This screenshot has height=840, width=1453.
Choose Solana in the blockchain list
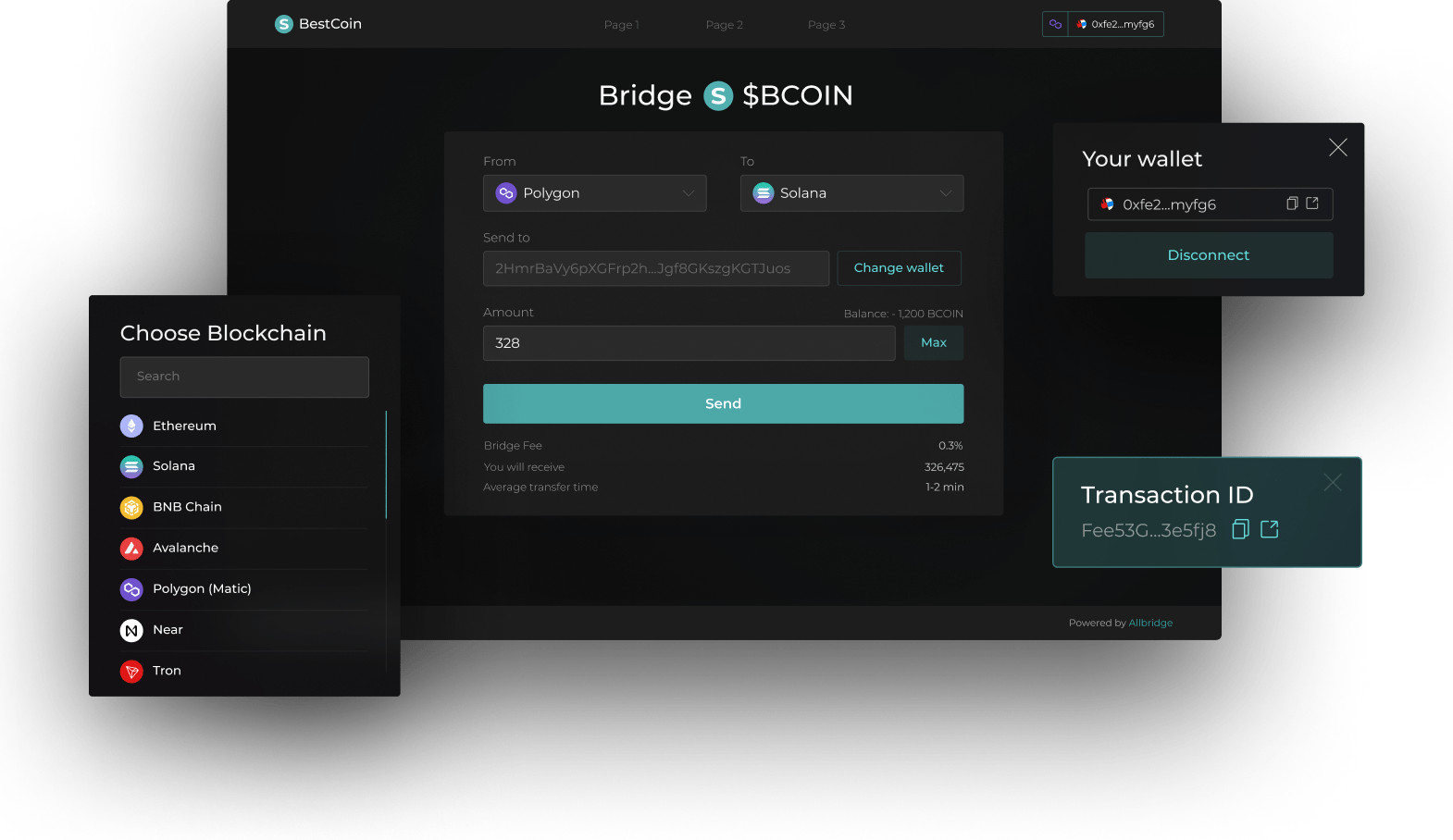(244, 466)
